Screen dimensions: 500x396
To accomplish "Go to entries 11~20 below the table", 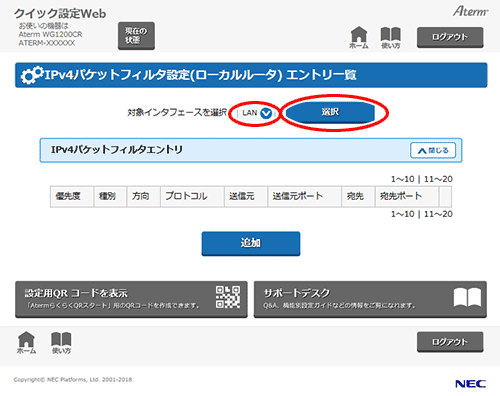I will [438, 214].
